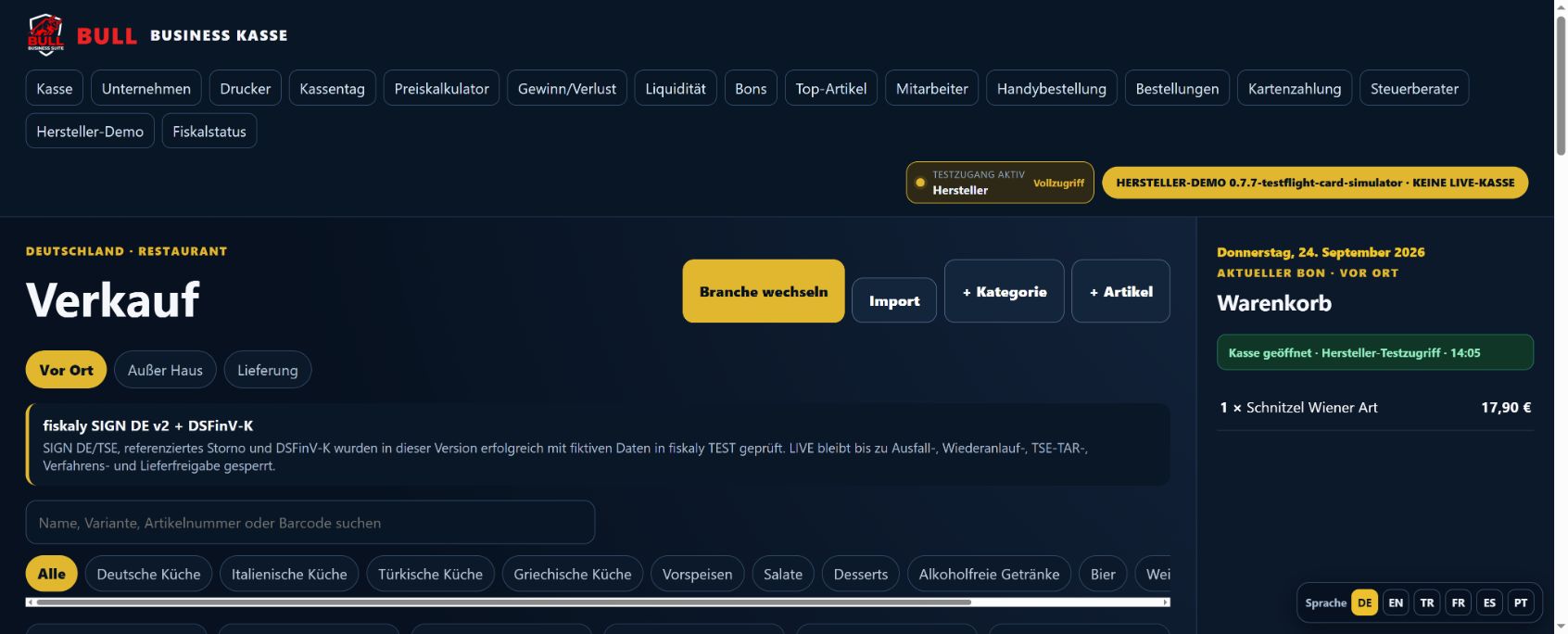Open the Import dialog
This screenshot has height=634, width=1568.
click(x=894, y=300)
